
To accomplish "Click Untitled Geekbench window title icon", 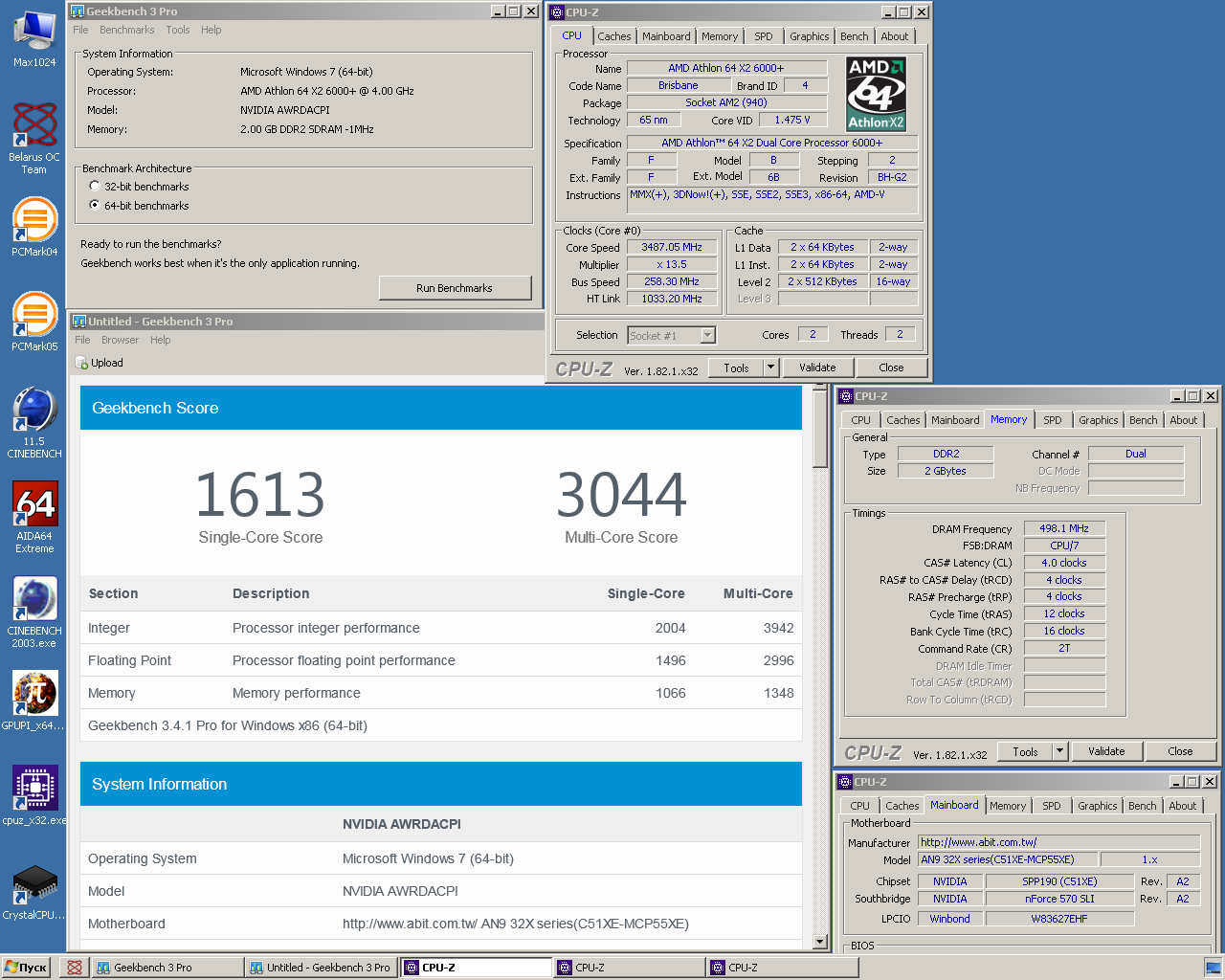I will point(80,322).
